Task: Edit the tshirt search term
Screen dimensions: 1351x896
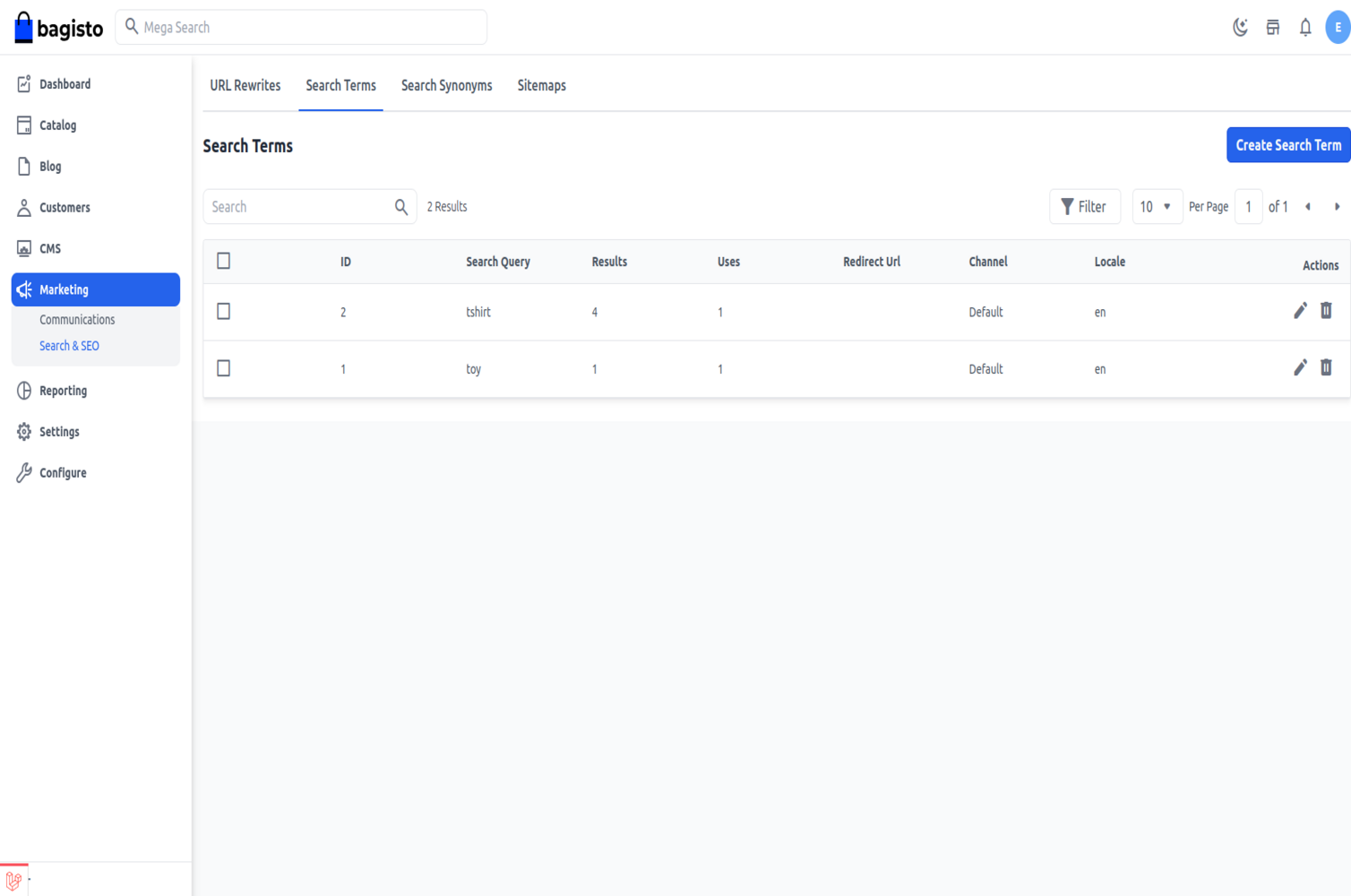Action: [1300, 311]
